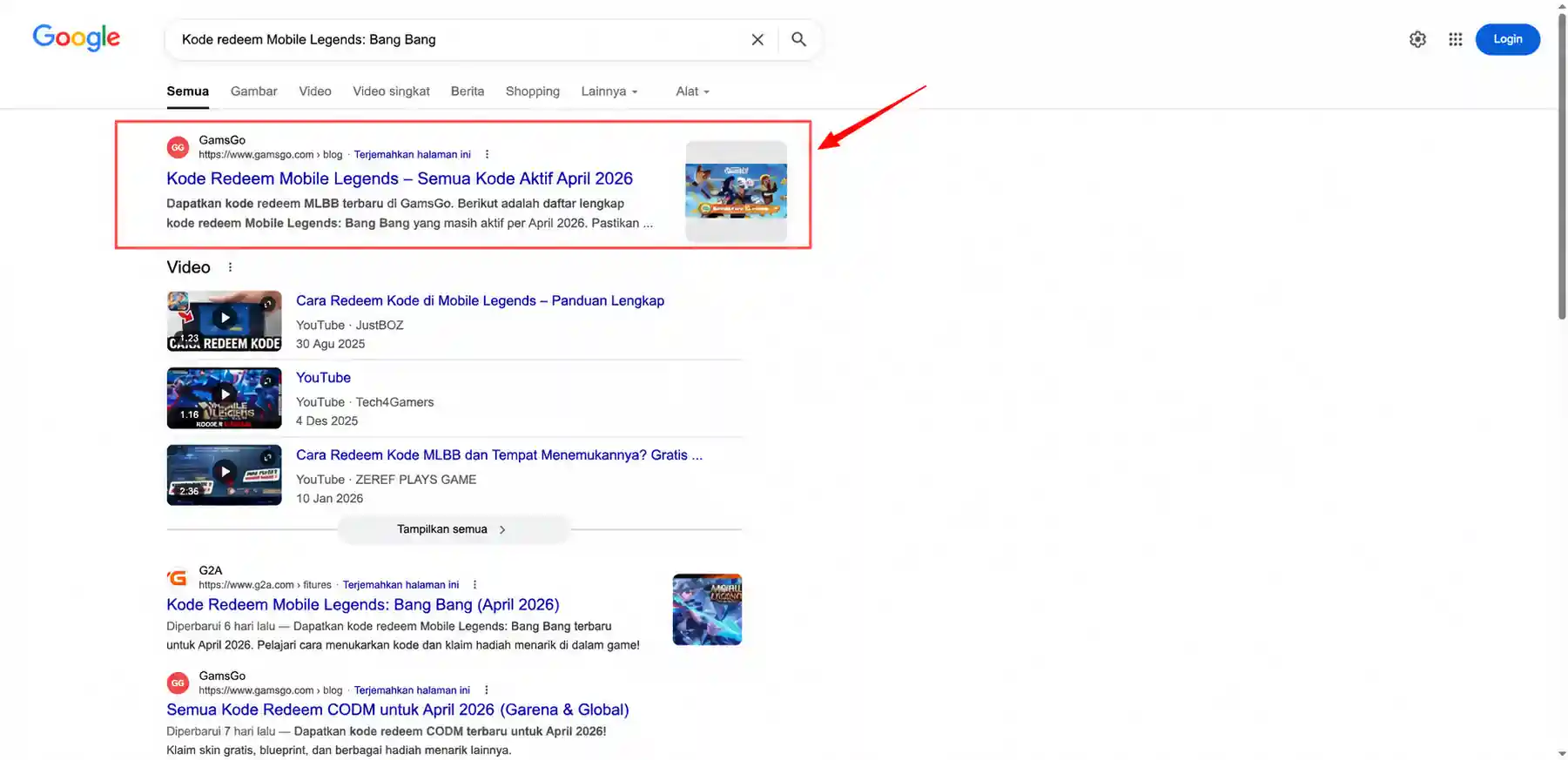Play the JustBOZ video thumbnail

(224, 321)
